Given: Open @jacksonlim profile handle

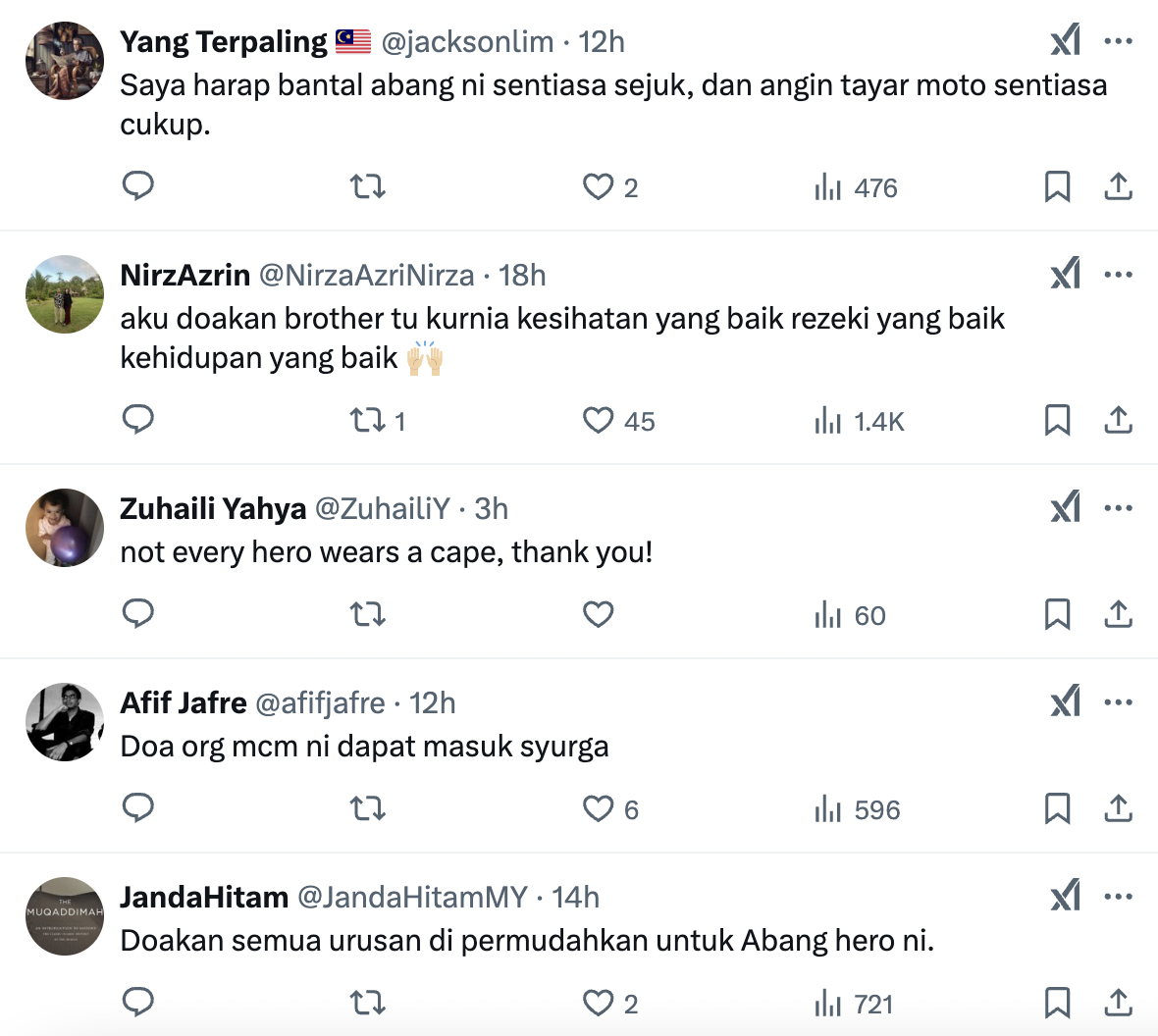Looking at the screenshot, I should click(467, 42).
